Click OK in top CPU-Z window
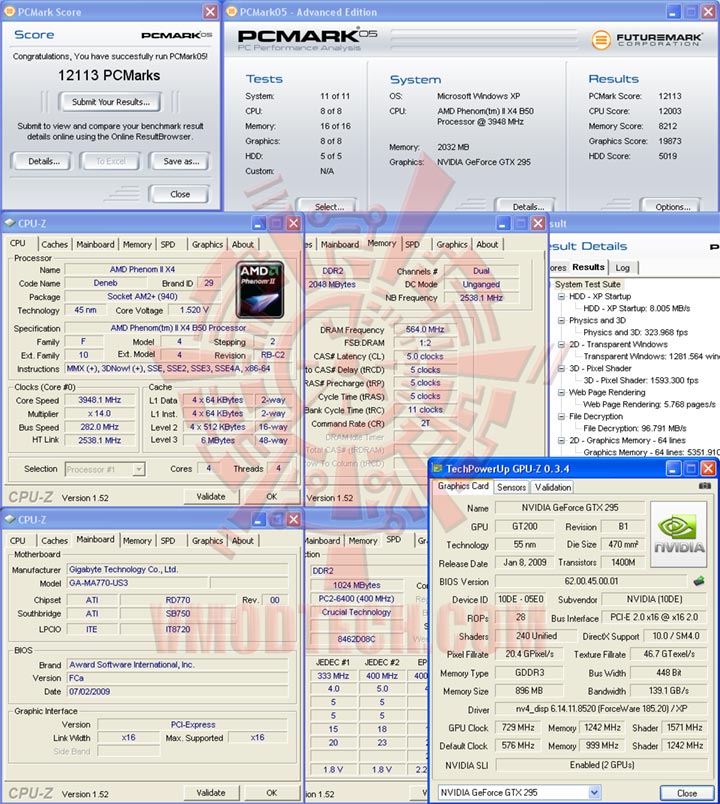The width and height of the screenshot is (720, 804). pyautogui.click(x=271, y=496)
